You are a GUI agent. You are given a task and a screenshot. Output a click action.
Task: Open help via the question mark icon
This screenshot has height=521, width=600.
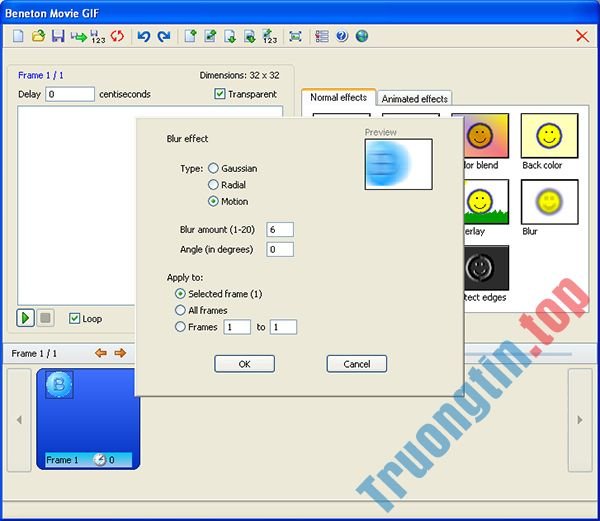pos(342,36)
